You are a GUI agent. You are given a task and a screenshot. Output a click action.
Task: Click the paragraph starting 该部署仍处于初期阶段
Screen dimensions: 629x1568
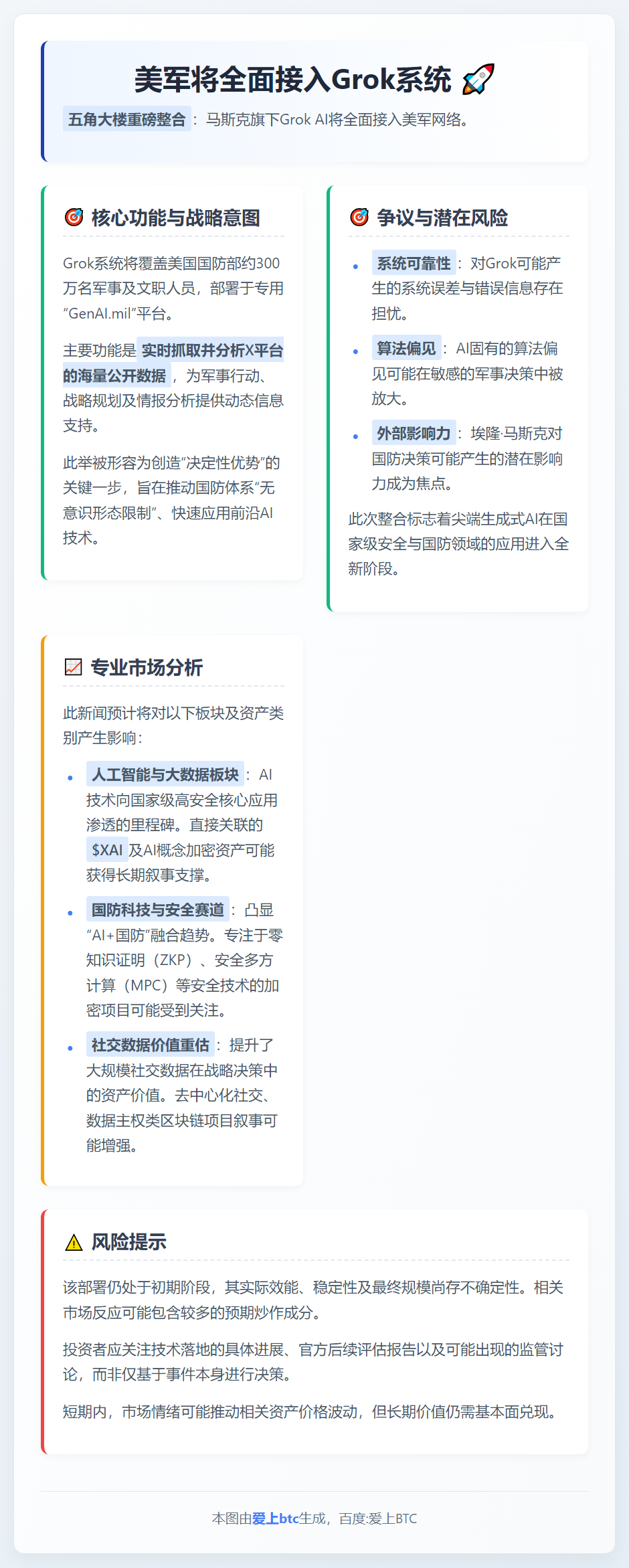click(314, 1300)
